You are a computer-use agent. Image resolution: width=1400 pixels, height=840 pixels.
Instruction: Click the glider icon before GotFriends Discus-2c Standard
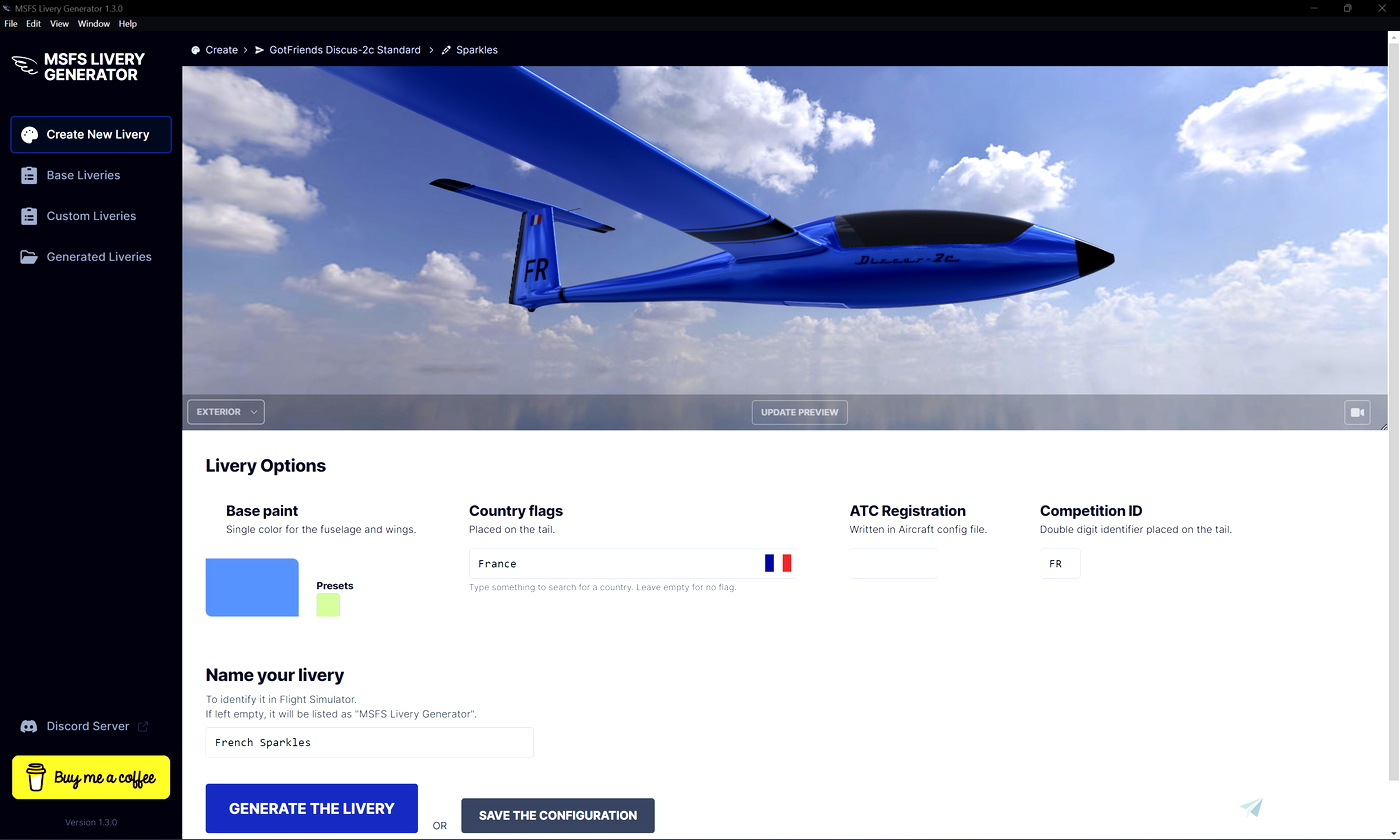click(x=259, y=49)
